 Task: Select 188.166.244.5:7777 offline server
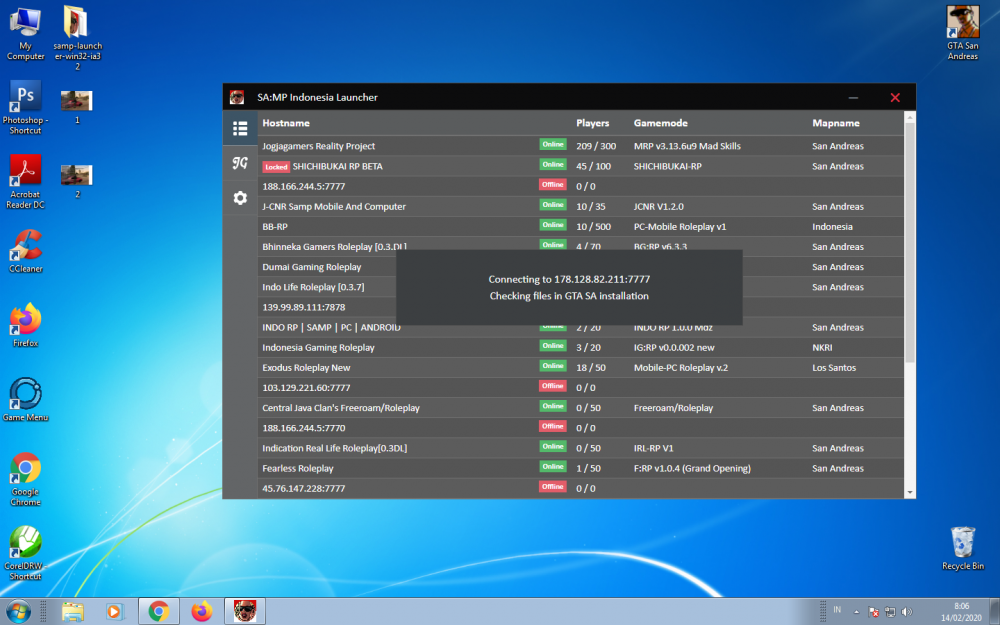point(581,186)
